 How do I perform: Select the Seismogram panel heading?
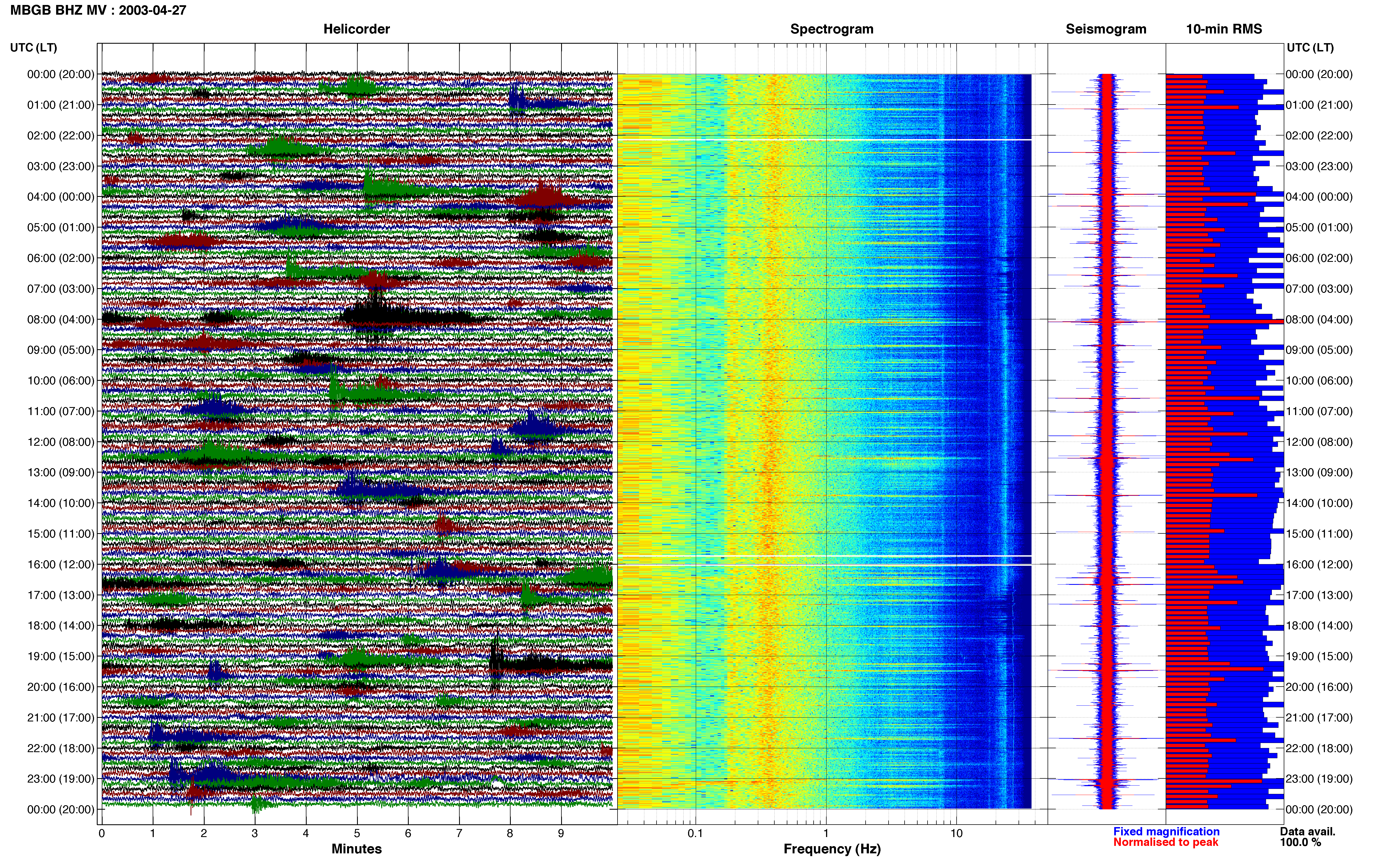tap(1106, 29)
